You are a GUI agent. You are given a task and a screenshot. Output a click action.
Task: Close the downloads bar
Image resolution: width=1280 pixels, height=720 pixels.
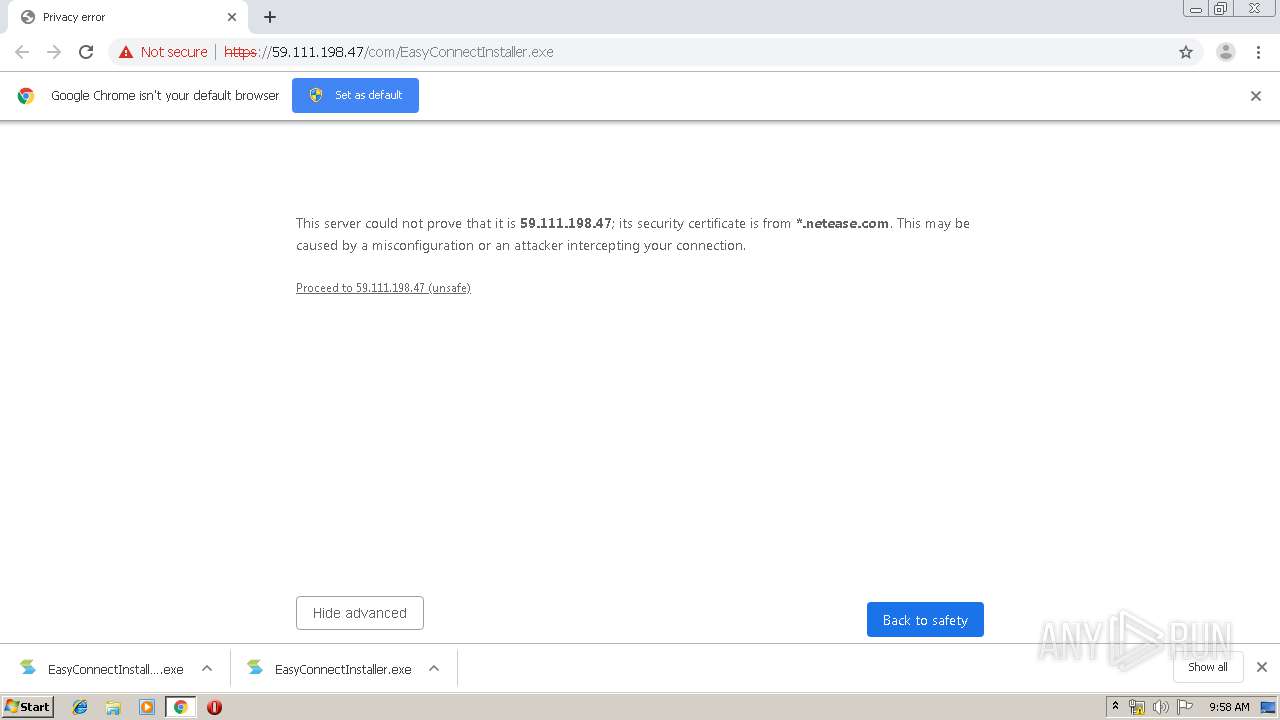pyautogui.click(x=1262, y=667)
